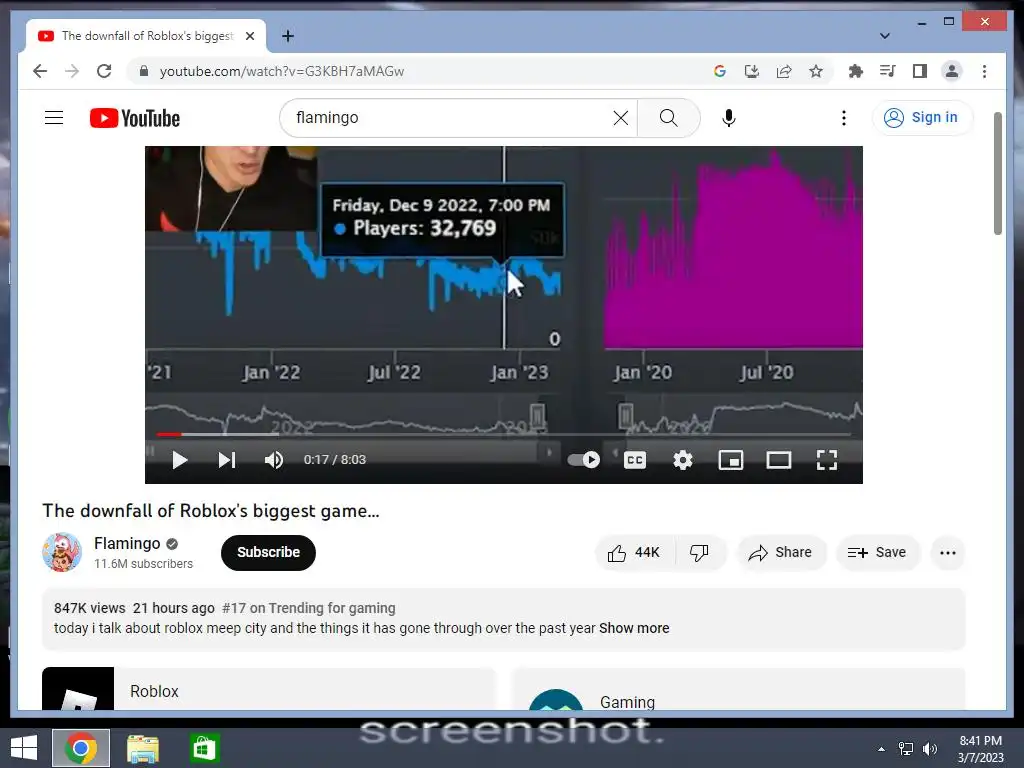
Task: Open system volume in tray
Action: (x=929, y=748)
